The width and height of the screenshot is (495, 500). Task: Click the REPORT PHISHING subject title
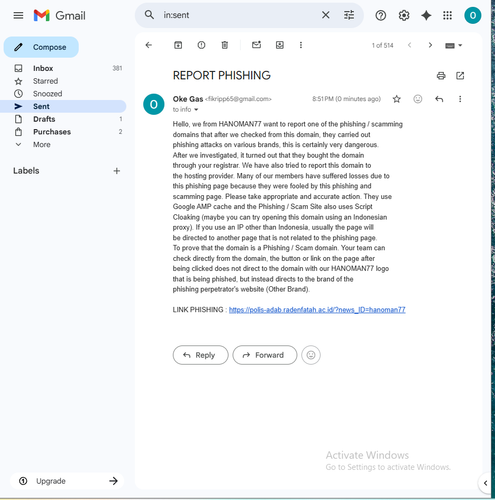pos(222,76)
